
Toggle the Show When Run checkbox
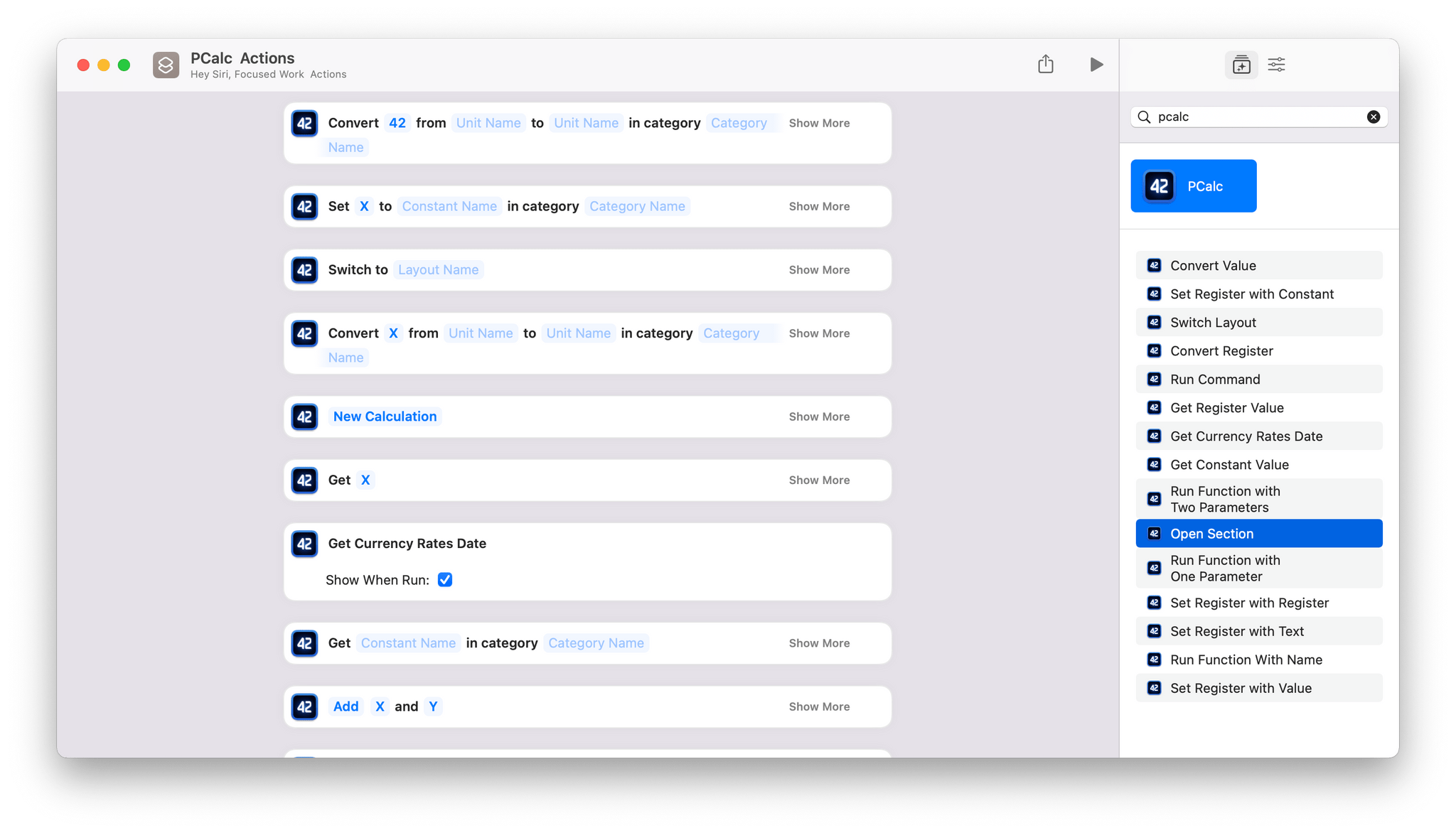pos(445,580)
